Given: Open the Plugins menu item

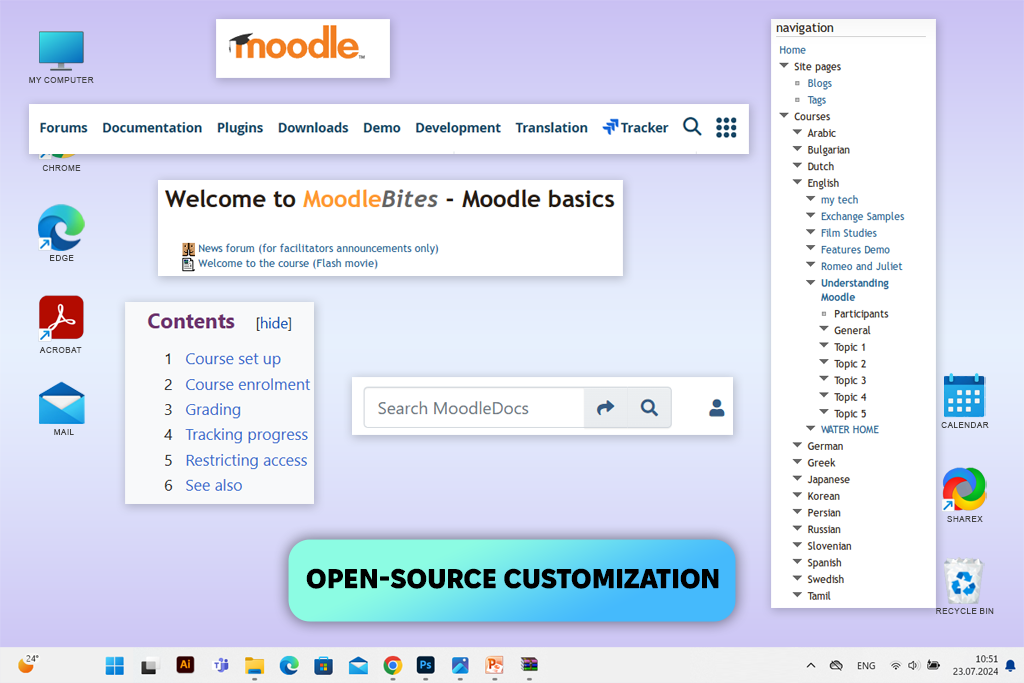Looking at the screenshot, I should [x=240, y=128].
